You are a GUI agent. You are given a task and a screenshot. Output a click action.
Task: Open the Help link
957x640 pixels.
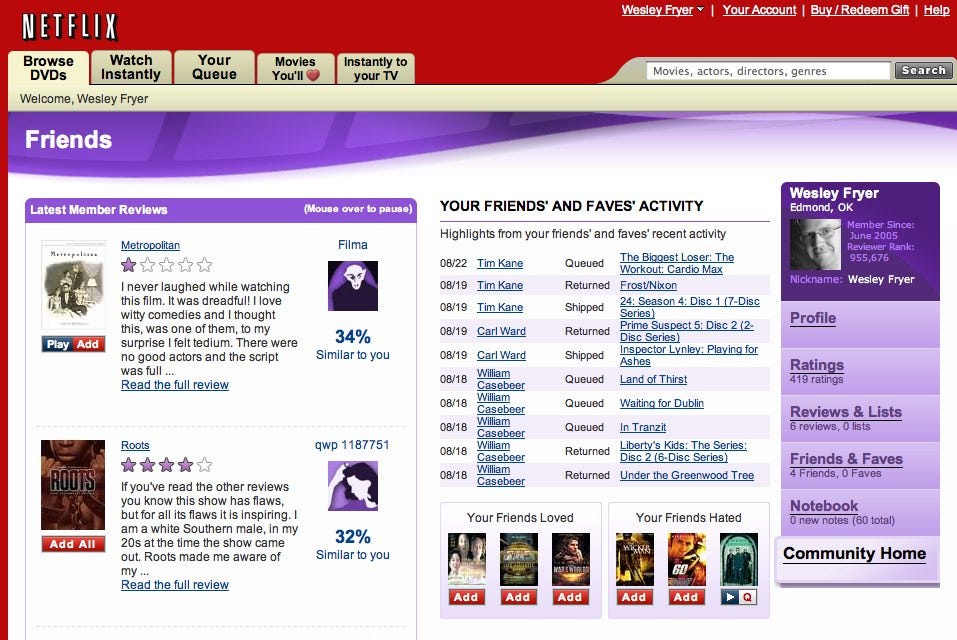pos(936,10)
